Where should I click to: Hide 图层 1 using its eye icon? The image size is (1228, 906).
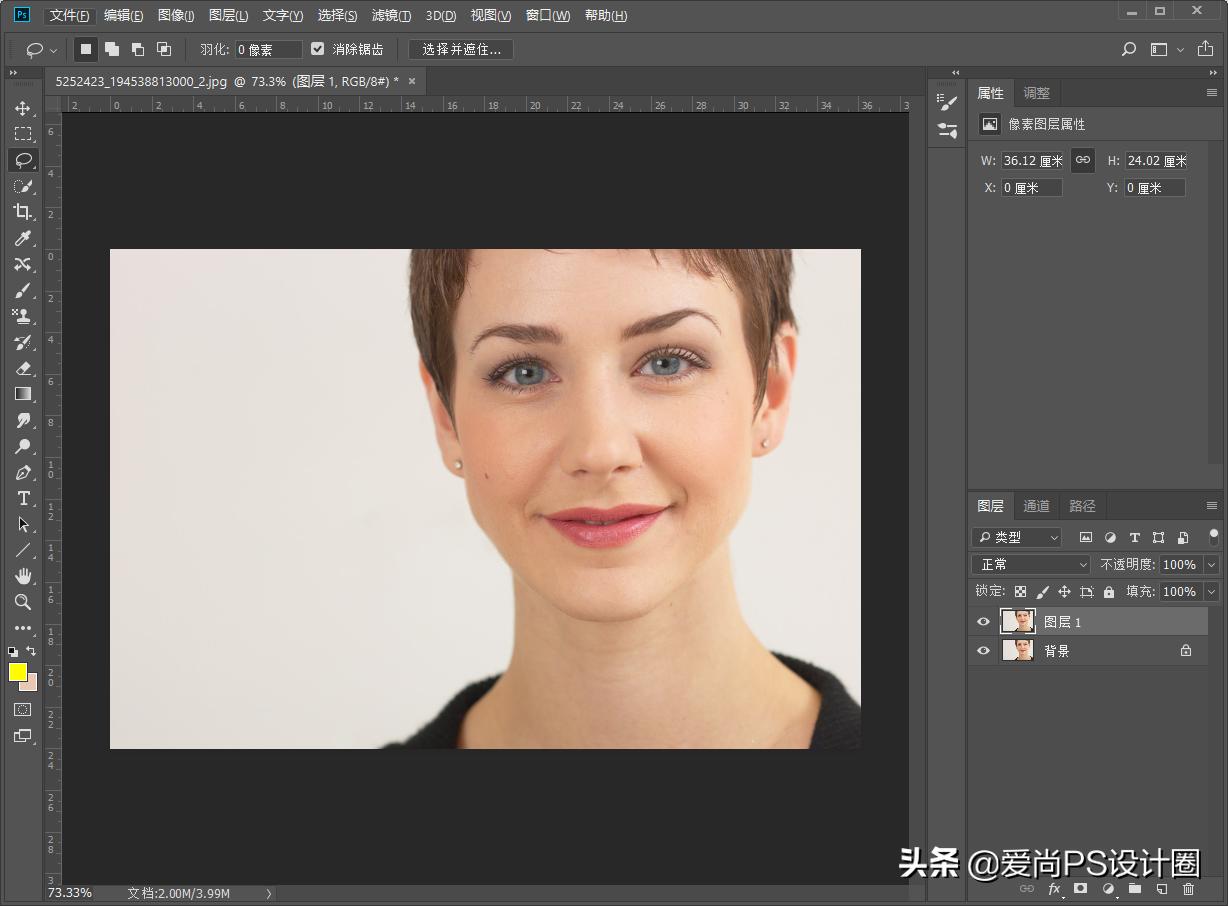983,622
